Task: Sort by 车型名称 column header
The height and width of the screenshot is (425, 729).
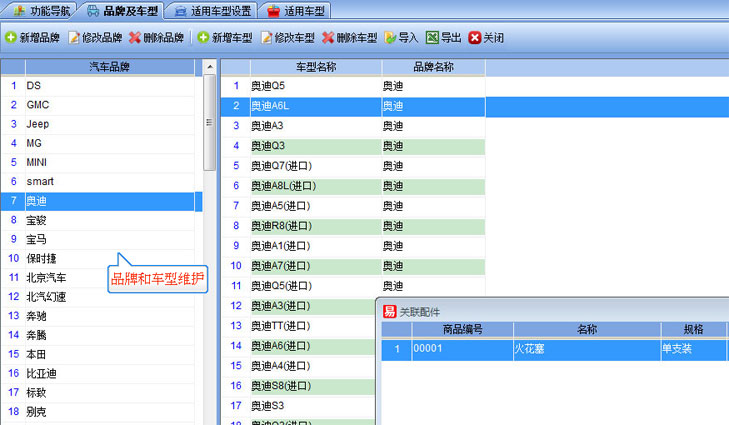Action: click(x=315, y=67)
